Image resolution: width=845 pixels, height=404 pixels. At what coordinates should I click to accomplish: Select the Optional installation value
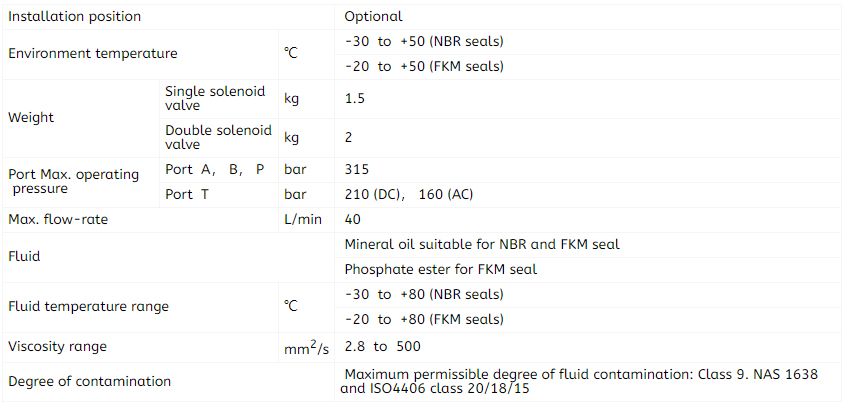(373, 17)
